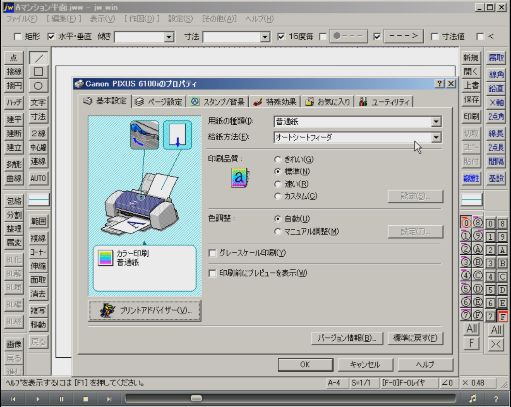Open the プリントアドバイザー button
The width and height of the screenshot is (511, 407).
[x=145, y=311]
